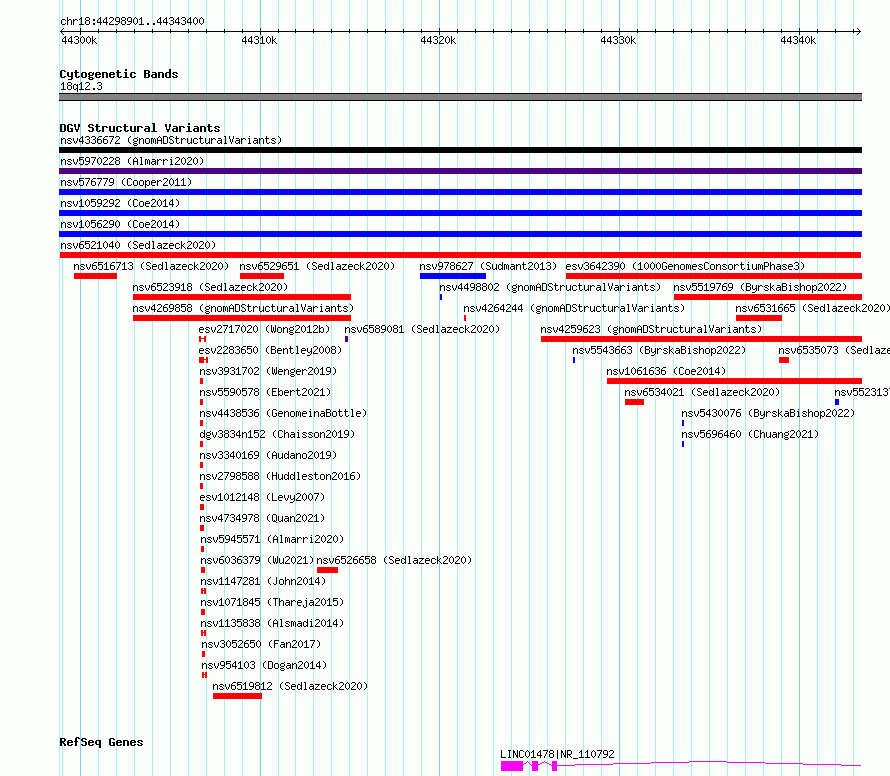Screen dimensions: 890x776
Task: Click the nsv4259623 gnomADStructuralVariants label
Action: (651, 329)
